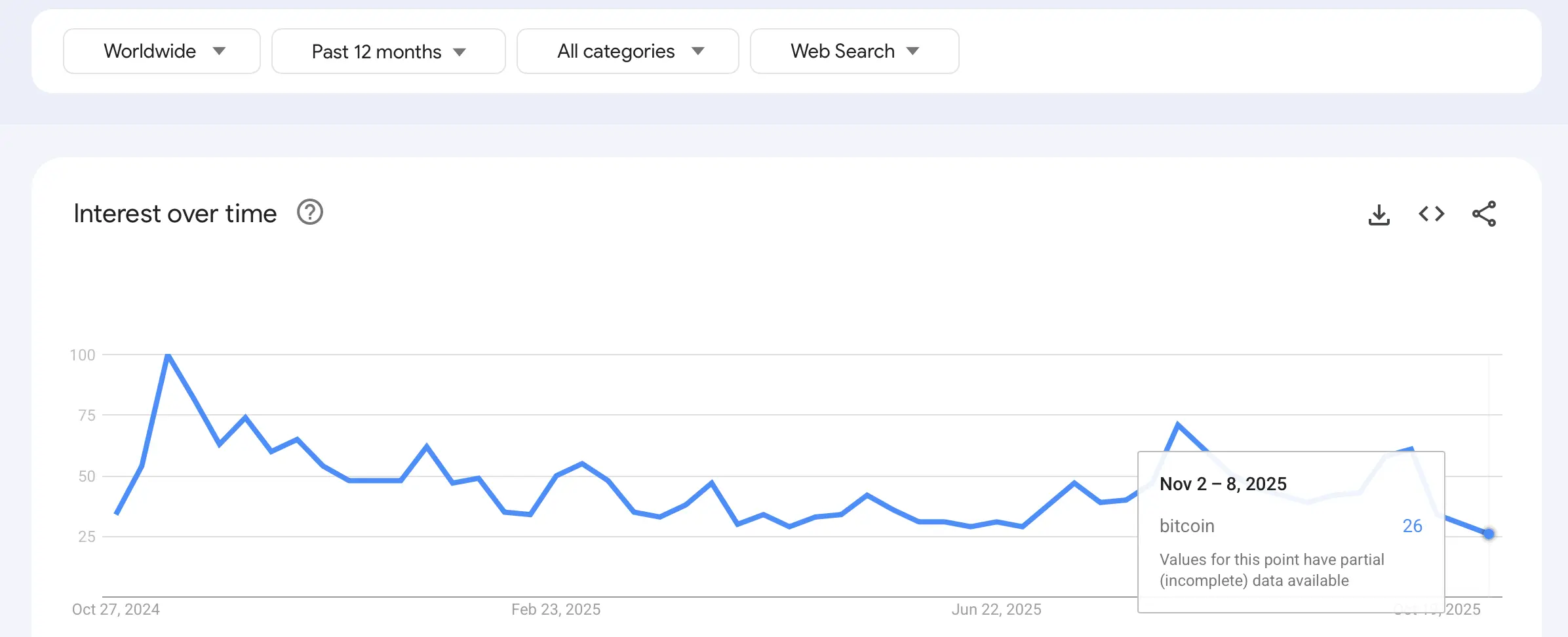Viewport: 1568px width, 637px height.
Task: Open the Worldwide region selector
Action: click(x=161, y=50)
